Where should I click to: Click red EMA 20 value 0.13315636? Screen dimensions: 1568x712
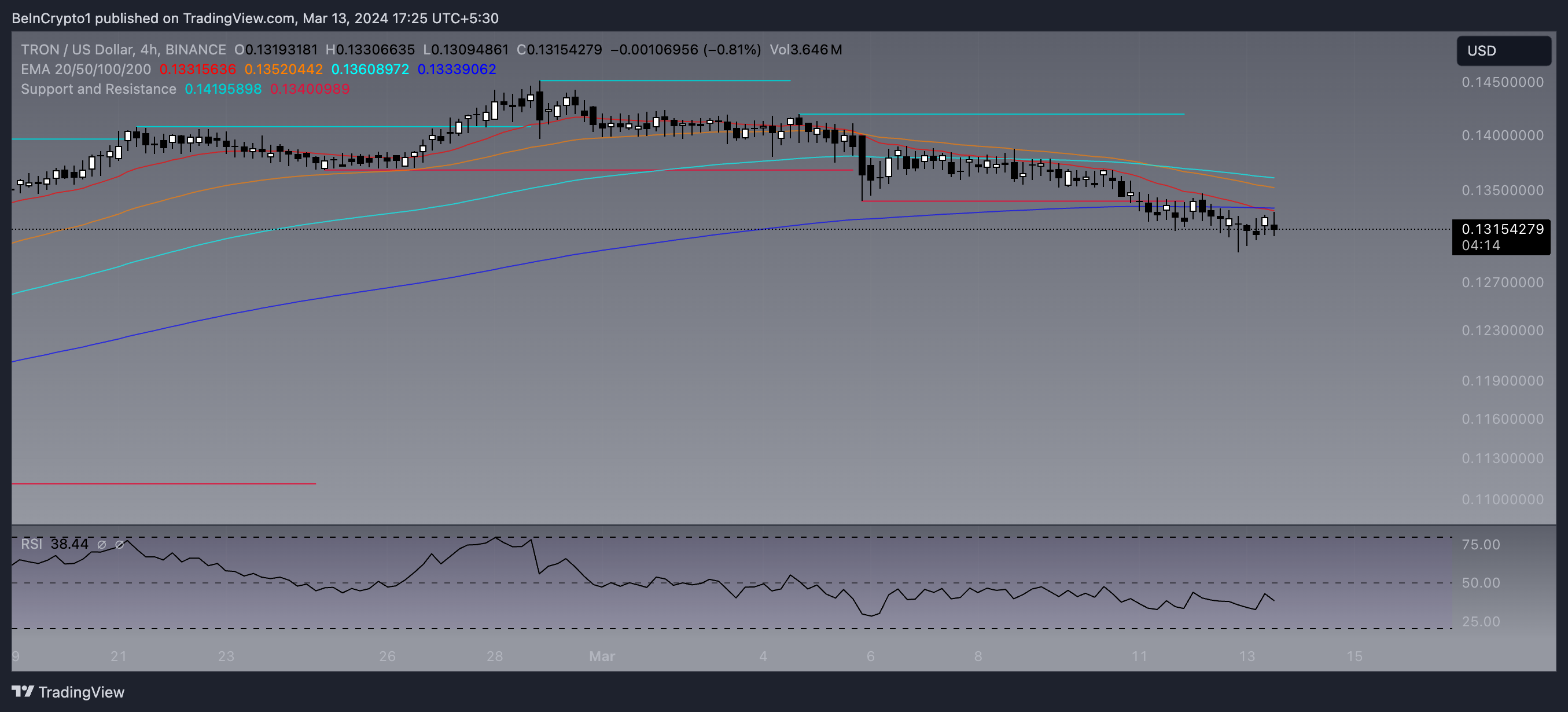[x=197, y=69]
